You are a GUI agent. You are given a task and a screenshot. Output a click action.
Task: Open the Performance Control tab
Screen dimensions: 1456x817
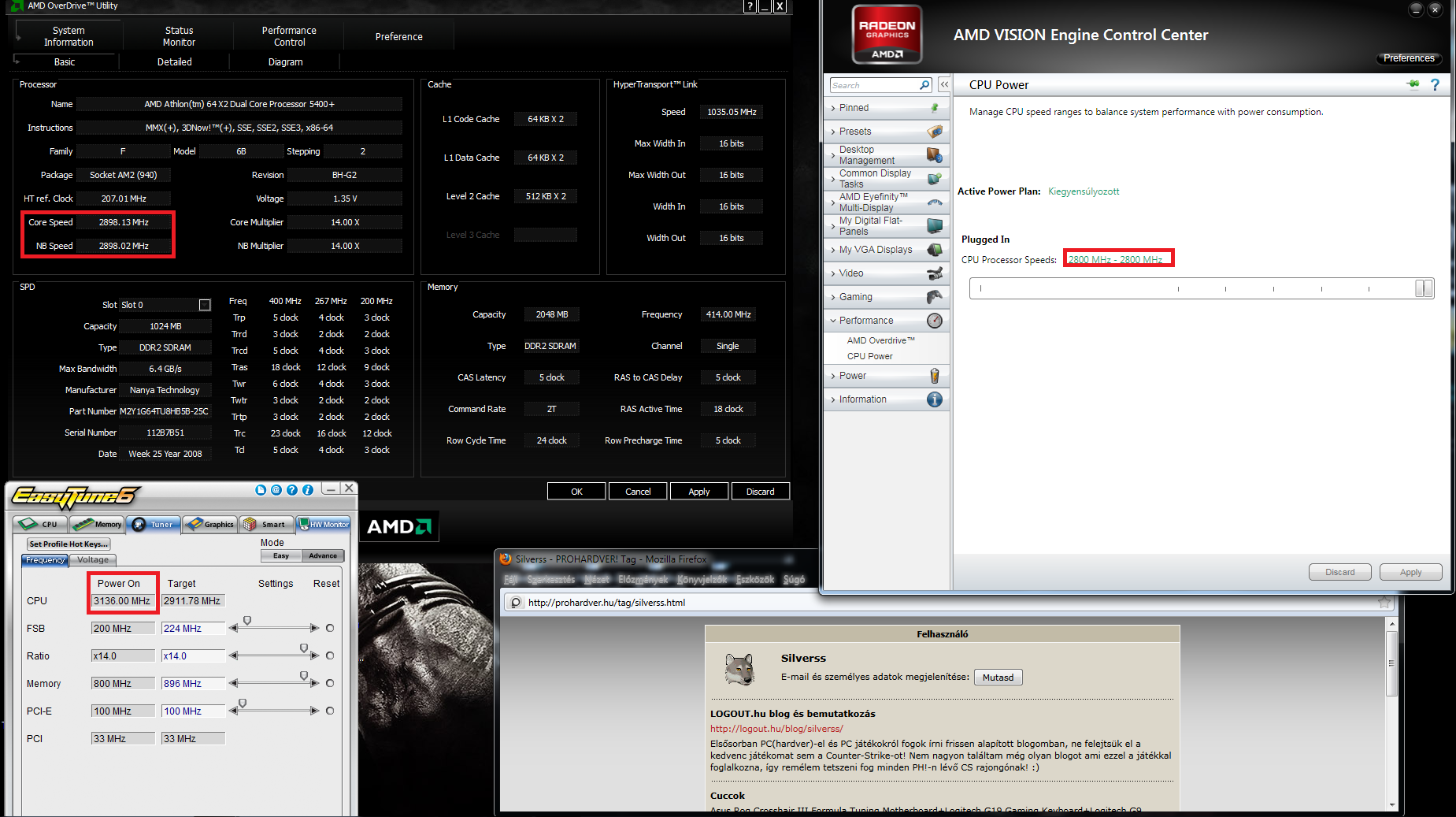tap(289, 36)
